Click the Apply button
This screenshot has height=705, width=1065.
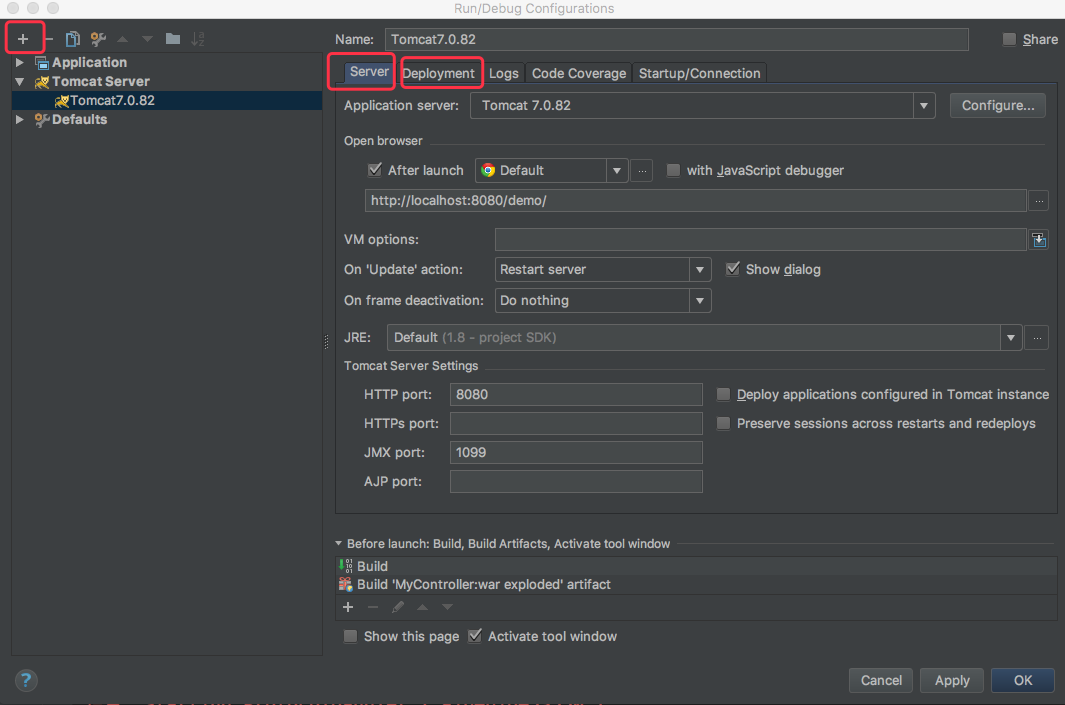[x=952, y=681]
